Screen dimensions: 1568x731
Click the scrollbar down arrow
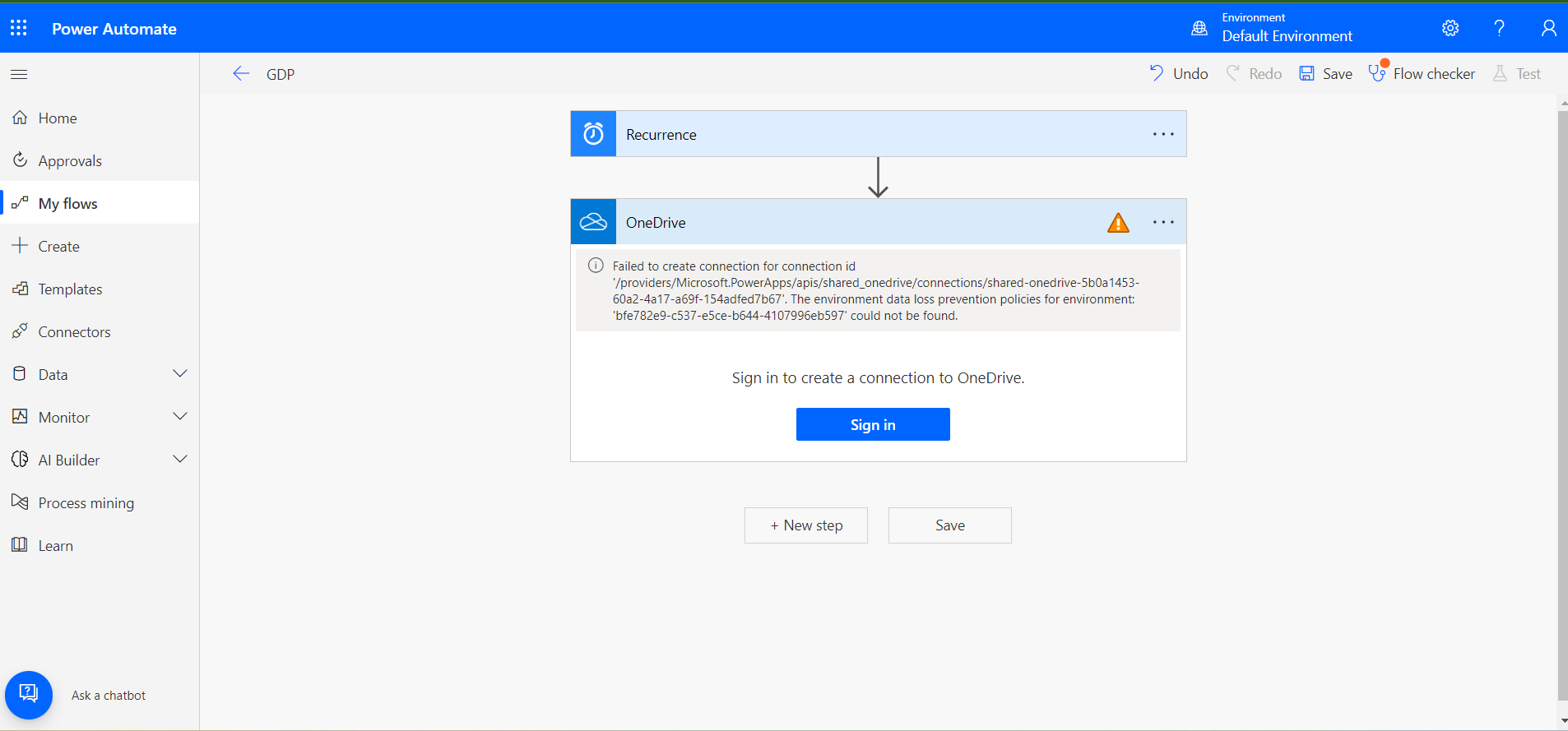(1563, 721)
